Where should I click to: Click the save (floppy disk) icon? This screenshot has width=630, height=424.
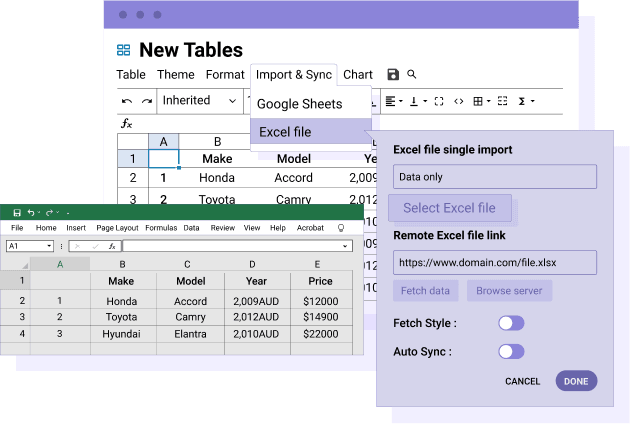click(x=393, y=75)
